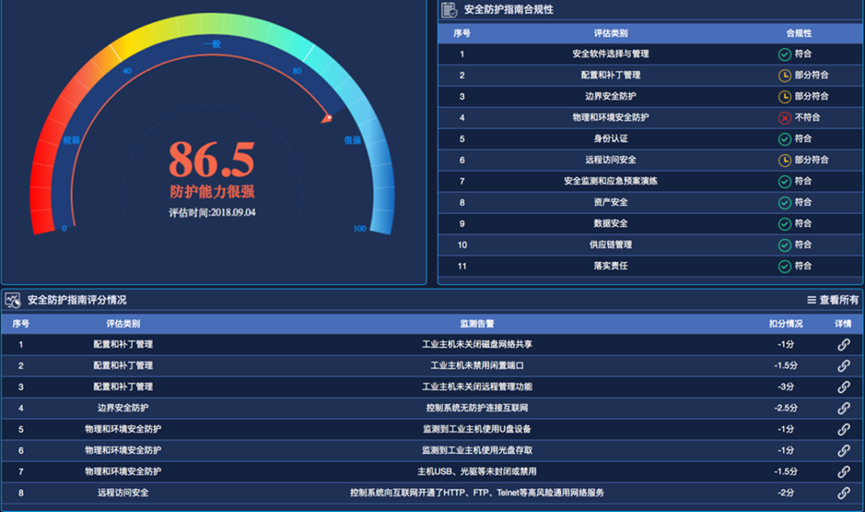Click alert text 主机USB、光驱等未封闭或禁用

point(477,472)
